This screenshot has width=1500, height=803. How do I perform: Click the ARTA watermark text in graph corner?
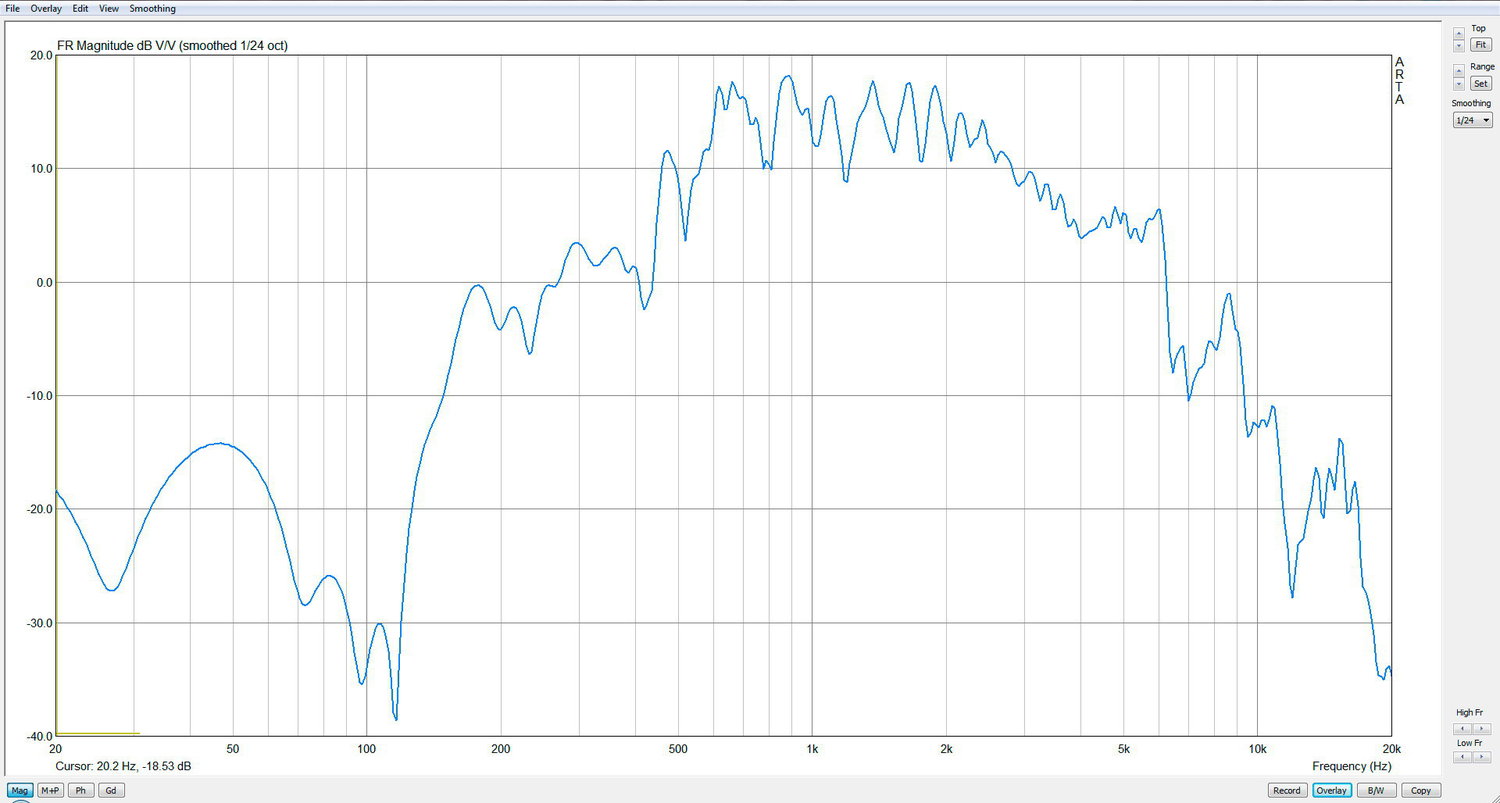(x=1399, y=81)
